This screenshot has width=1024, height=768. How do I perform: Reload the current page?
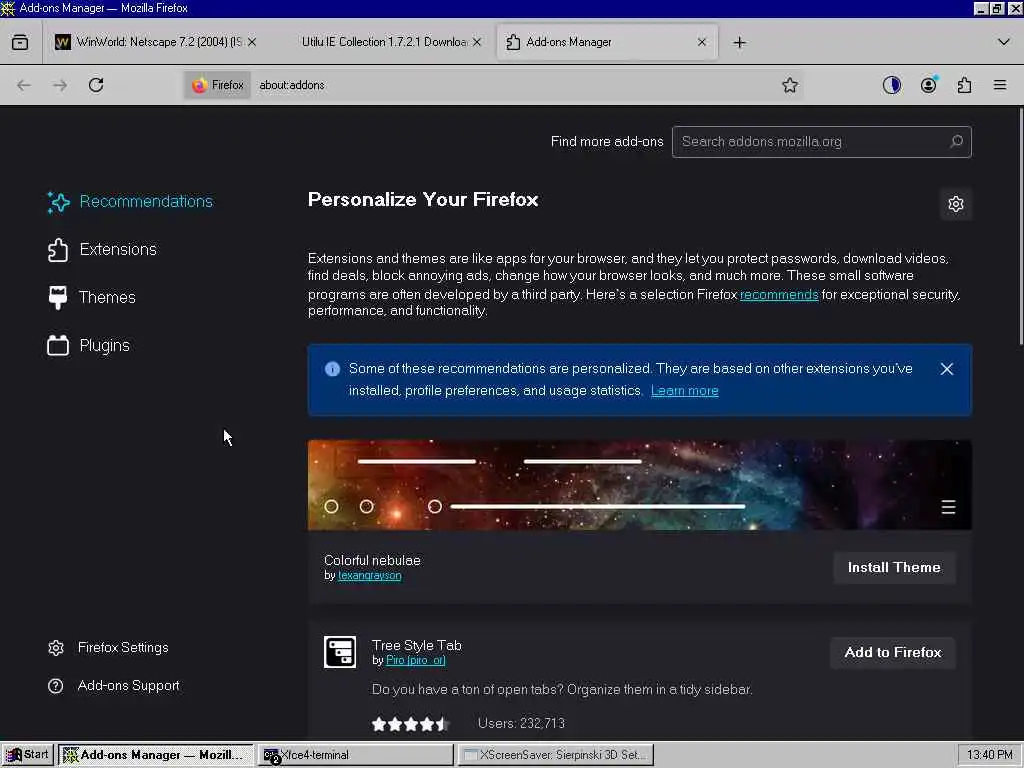96,85
